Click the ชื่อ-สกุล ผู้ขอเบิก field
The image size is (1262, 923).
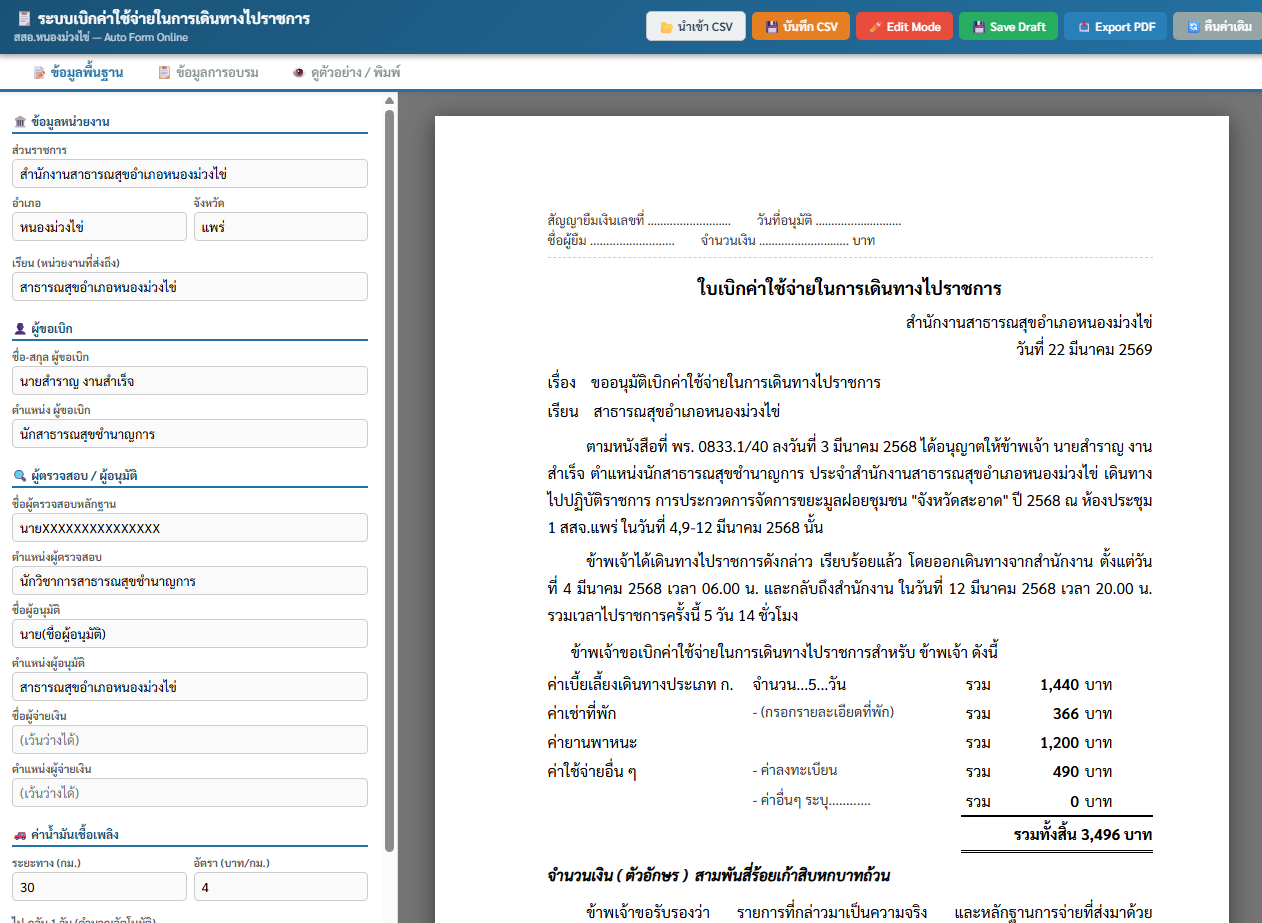(x=190, y=381)
